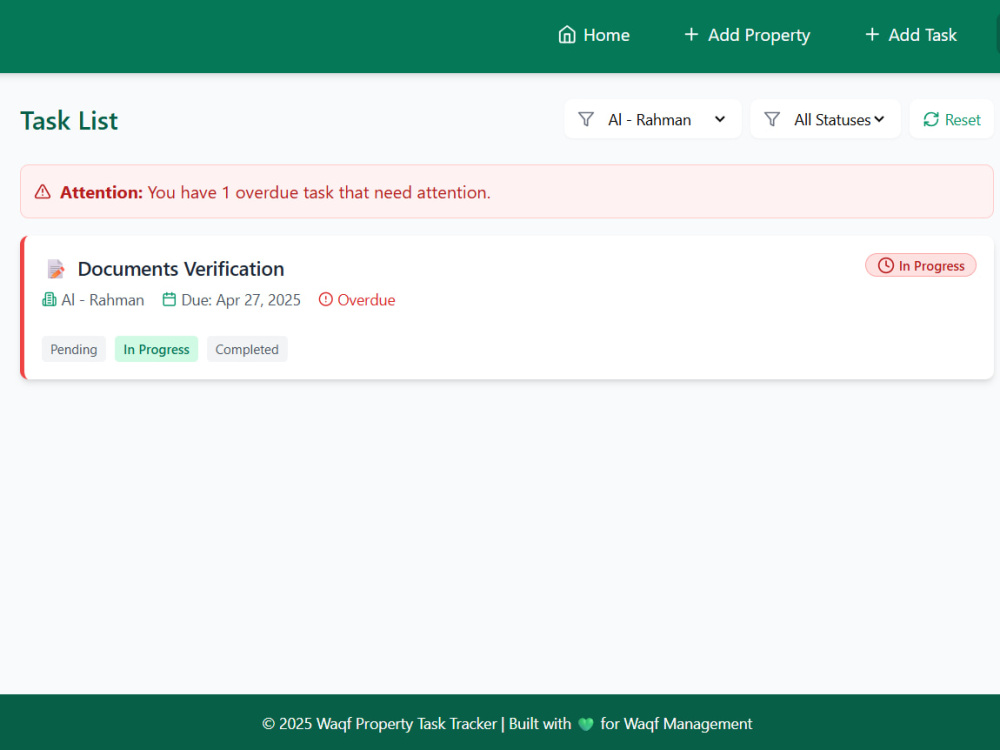Click the warning triangle icon in alert
Screen dimensions: 1000x750
[43, 192]
